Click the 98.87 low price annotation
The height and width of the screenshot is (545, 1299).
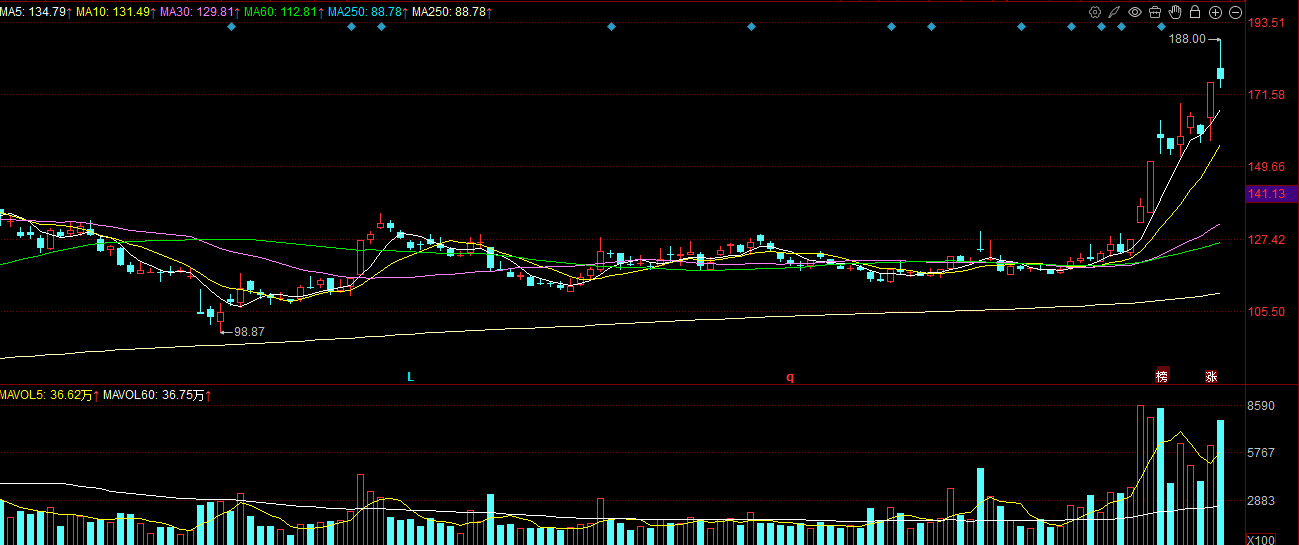click(249, 331)
